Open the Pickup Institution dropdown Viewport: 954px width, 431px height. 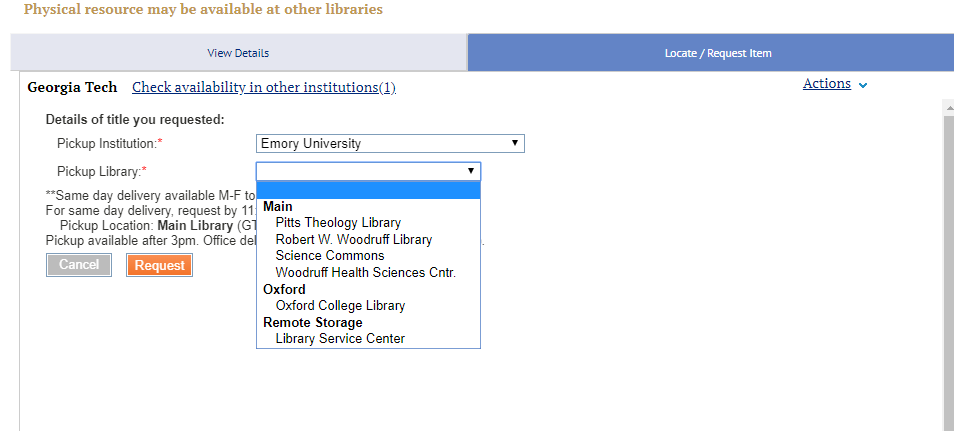click(x=390, y=144)
